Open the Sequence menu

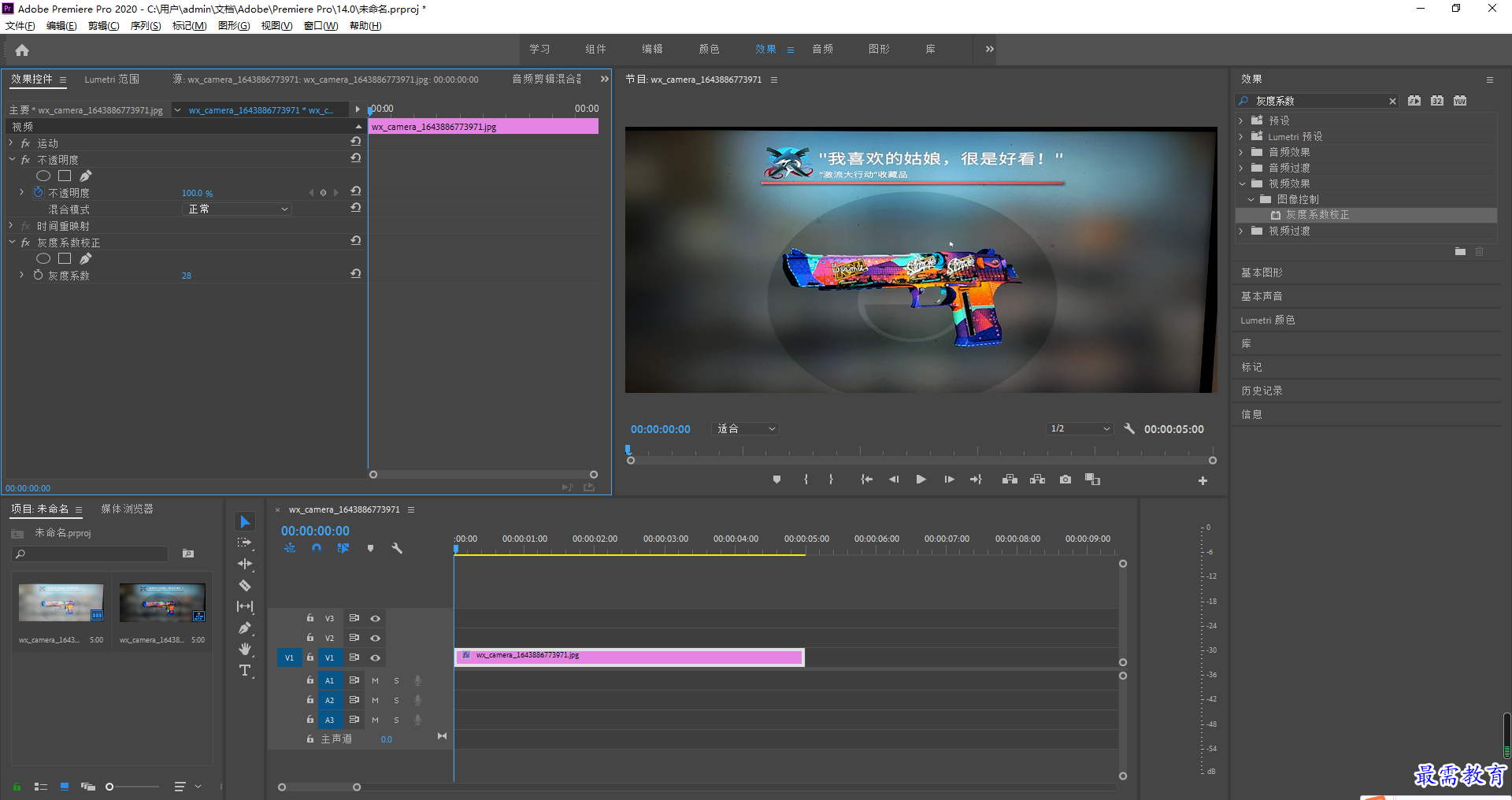click(x=146, y=26)
